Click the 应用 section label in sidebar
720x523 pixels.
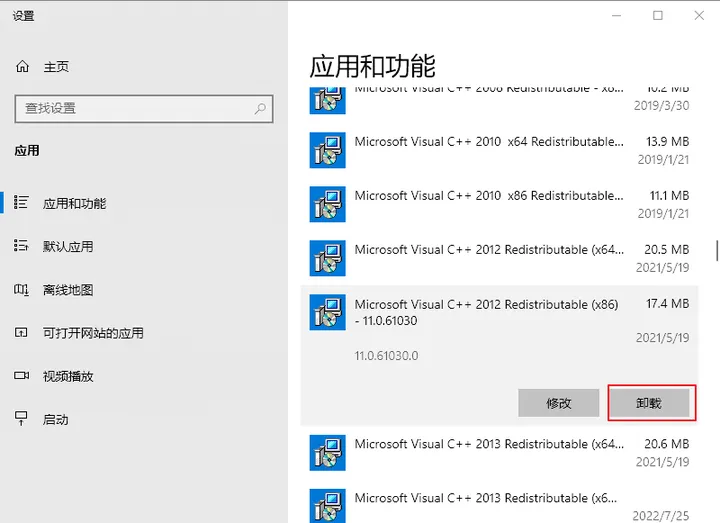[27, 151]
